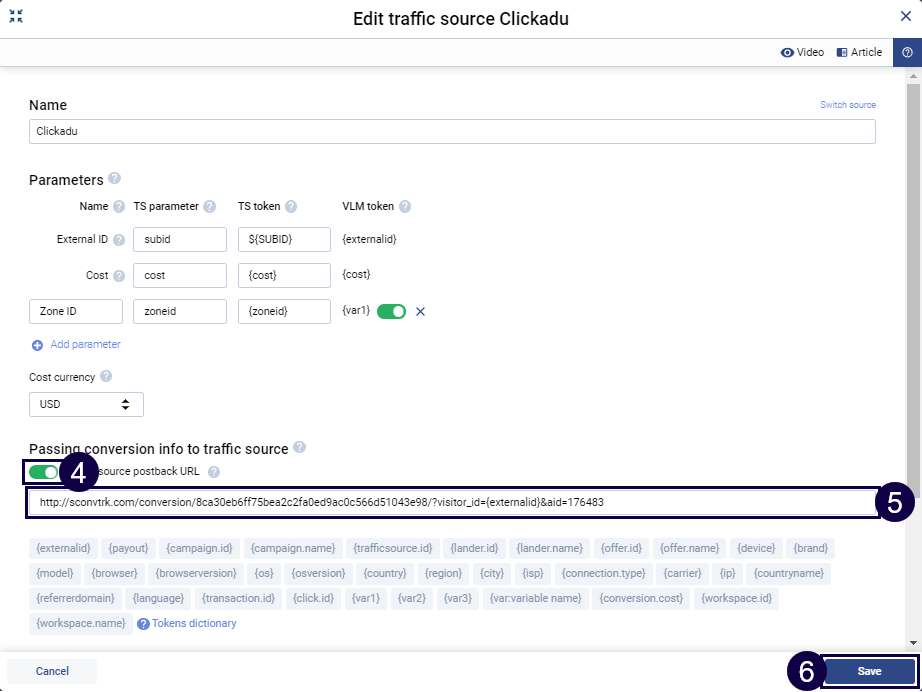Insert the {campaign.name} token
922x692 pixels.
click(x=292, y=548)
